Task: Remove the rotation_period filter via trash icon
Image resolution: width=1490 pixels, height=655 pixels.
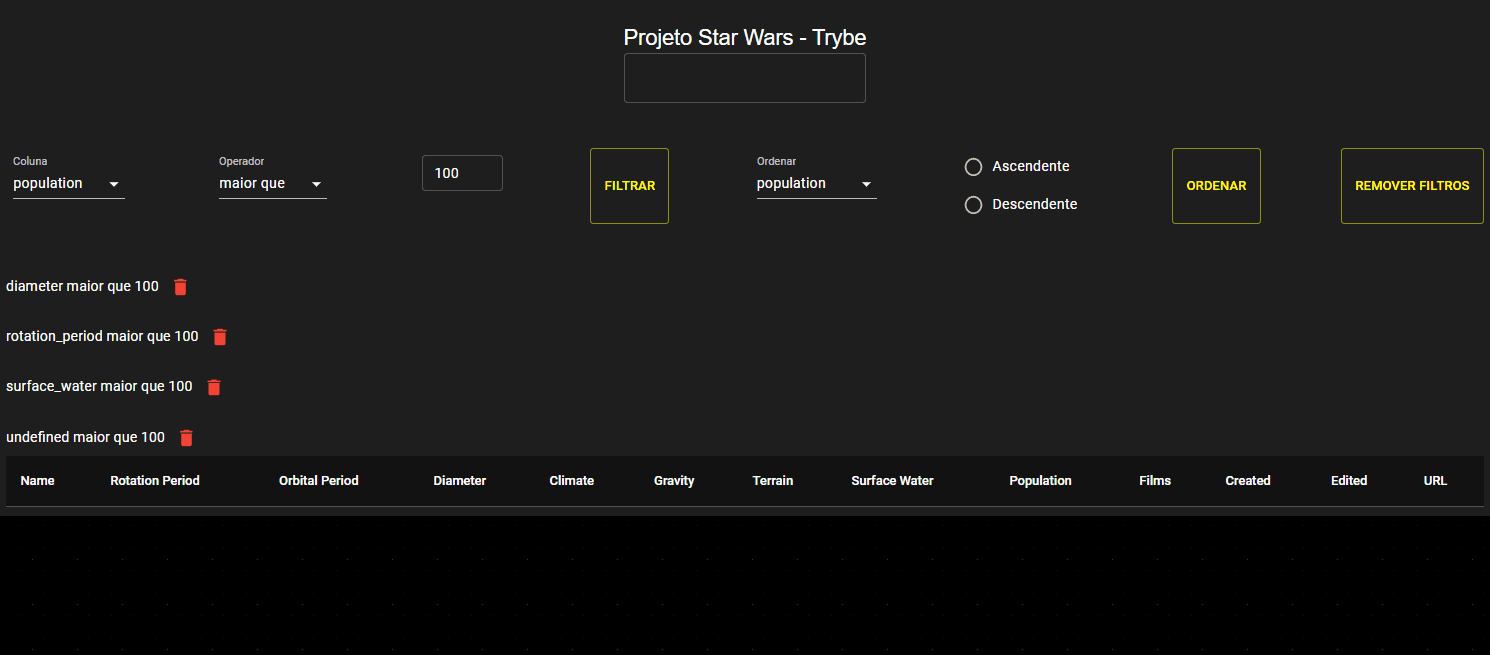Action: [220, 337]
